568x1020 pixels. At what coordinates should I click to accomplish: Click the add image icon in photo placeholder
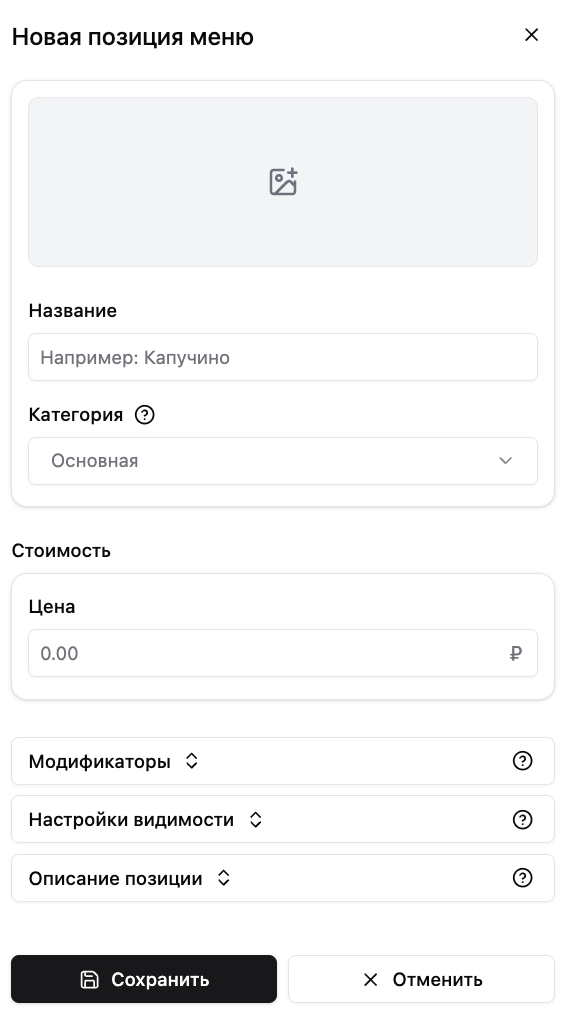(x=283, y=181)
